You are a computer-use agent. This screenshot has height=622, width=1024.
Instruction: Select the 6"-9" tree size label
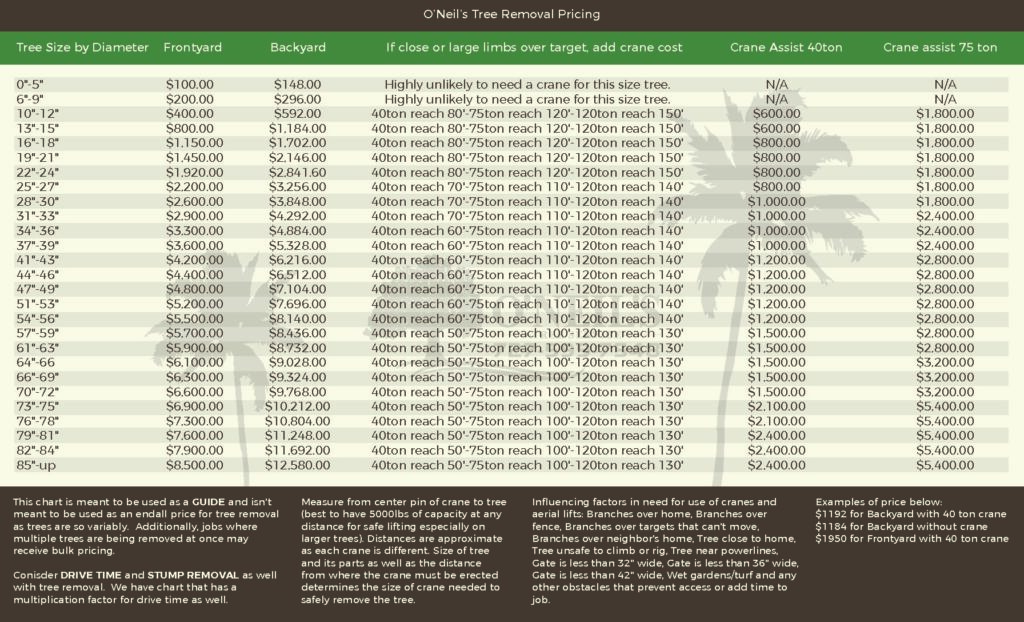point(30,99)
